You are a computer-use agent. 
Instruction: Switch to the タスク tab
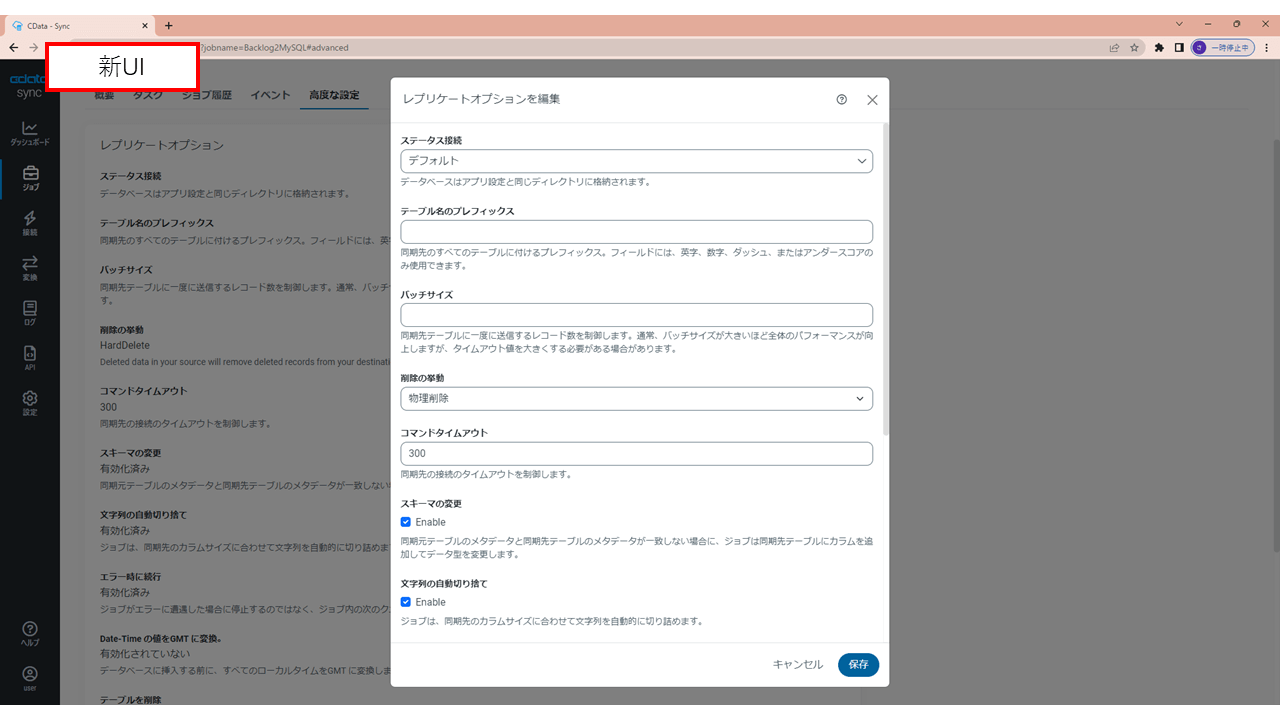point(147,95)
